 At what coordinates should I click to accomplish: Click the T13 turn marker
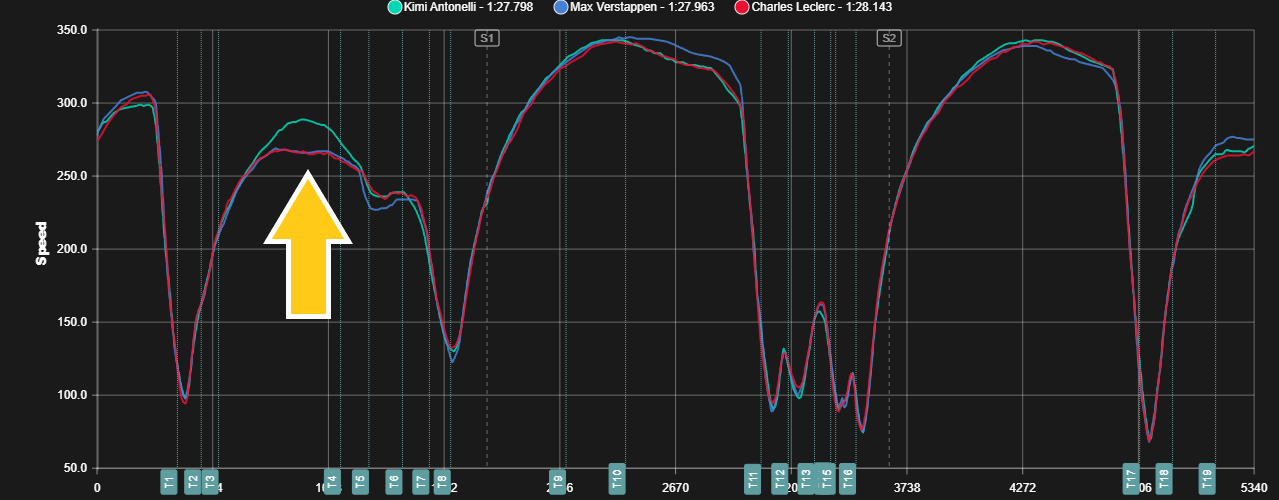click(x=806, y=479)
